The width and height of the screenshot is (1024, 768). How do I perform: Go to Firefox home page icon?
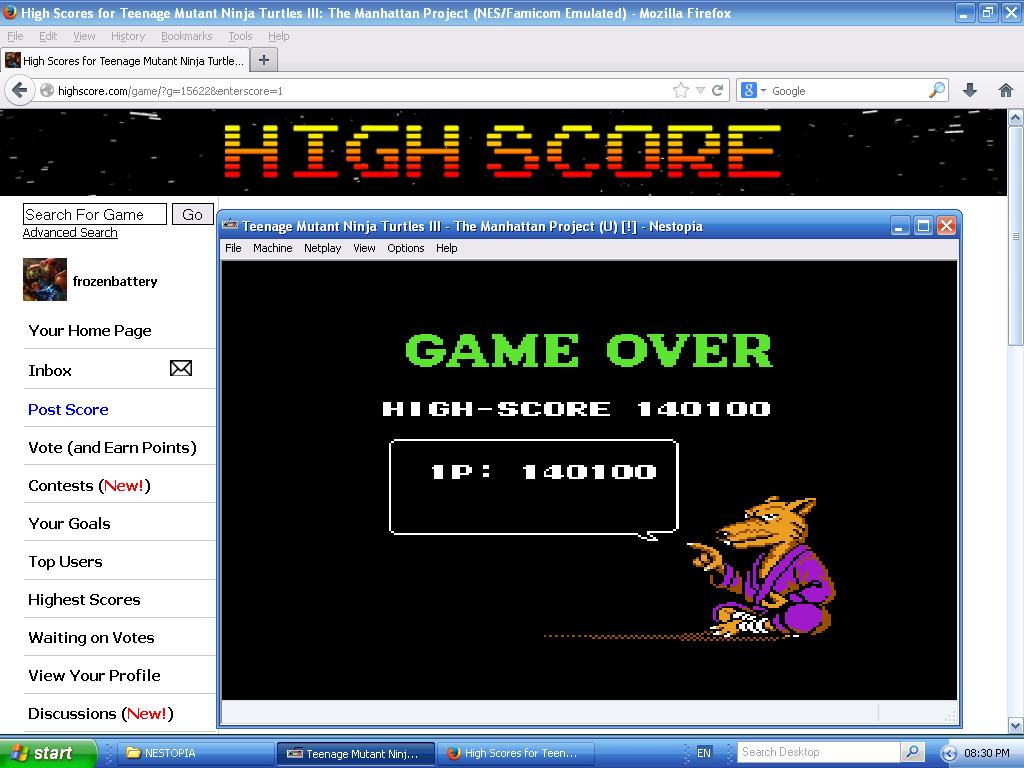tap(1006, 91)
